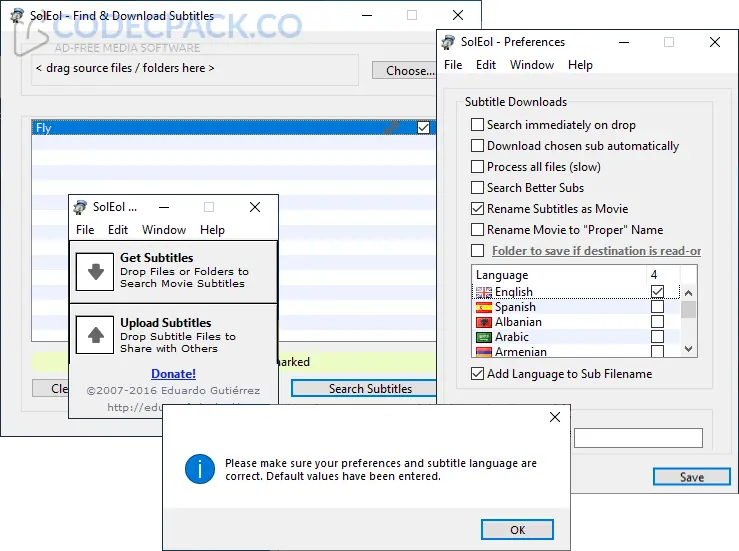Uncheck the English language checkbox
739x551 pixels.
tap(657, 292)
